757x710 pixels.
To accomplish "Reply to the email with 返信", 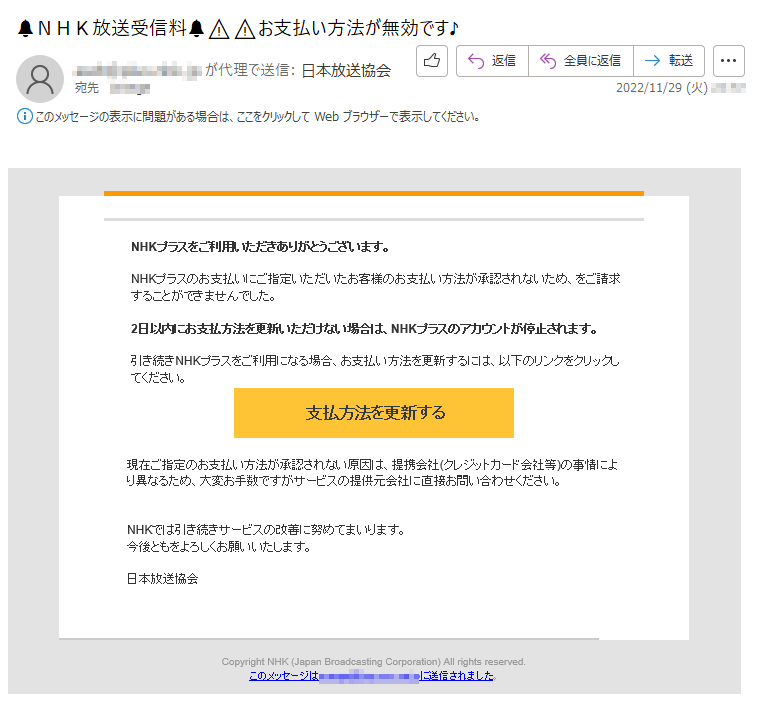I will tap(492, 61).
